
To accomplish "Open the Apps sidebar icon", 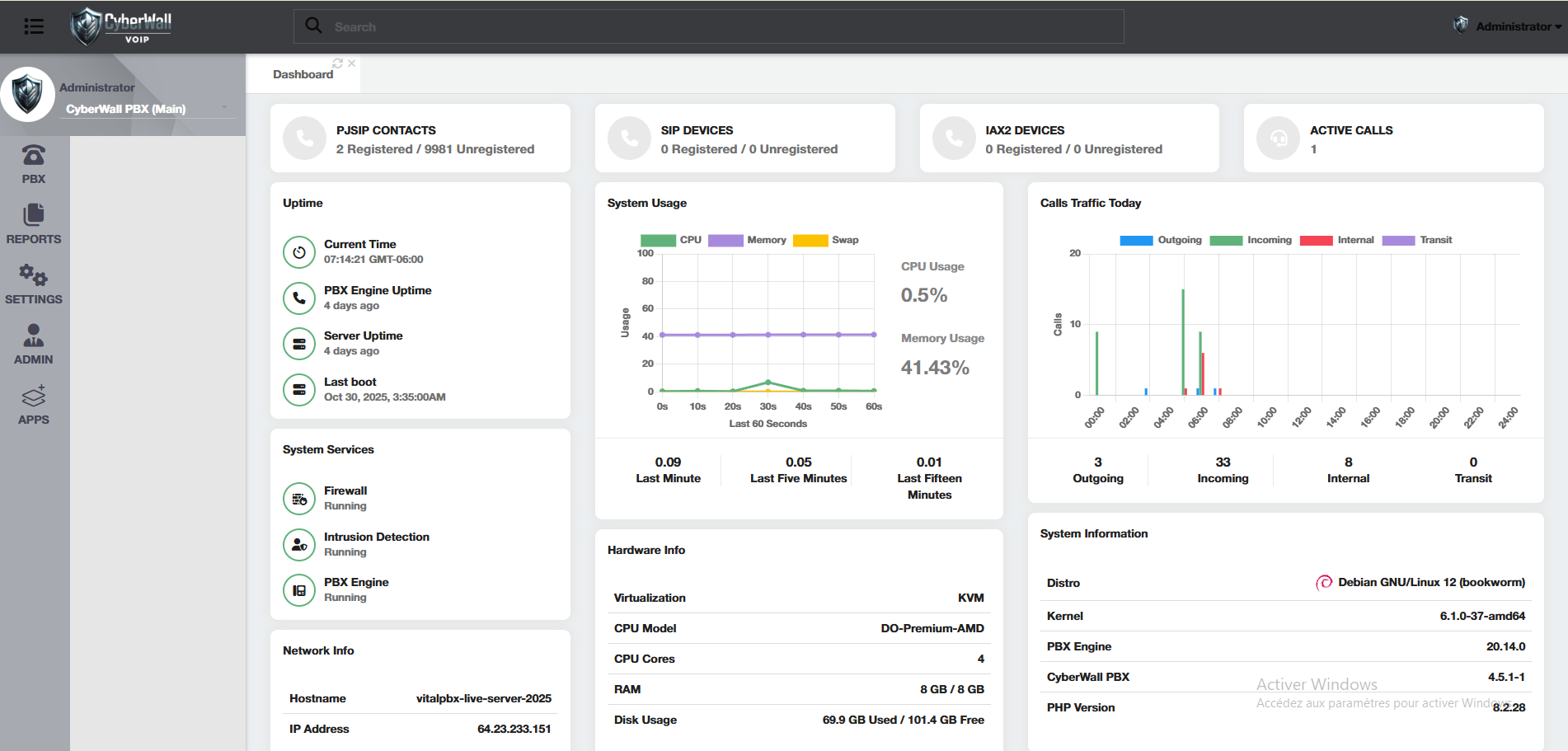I will point(34,405).
